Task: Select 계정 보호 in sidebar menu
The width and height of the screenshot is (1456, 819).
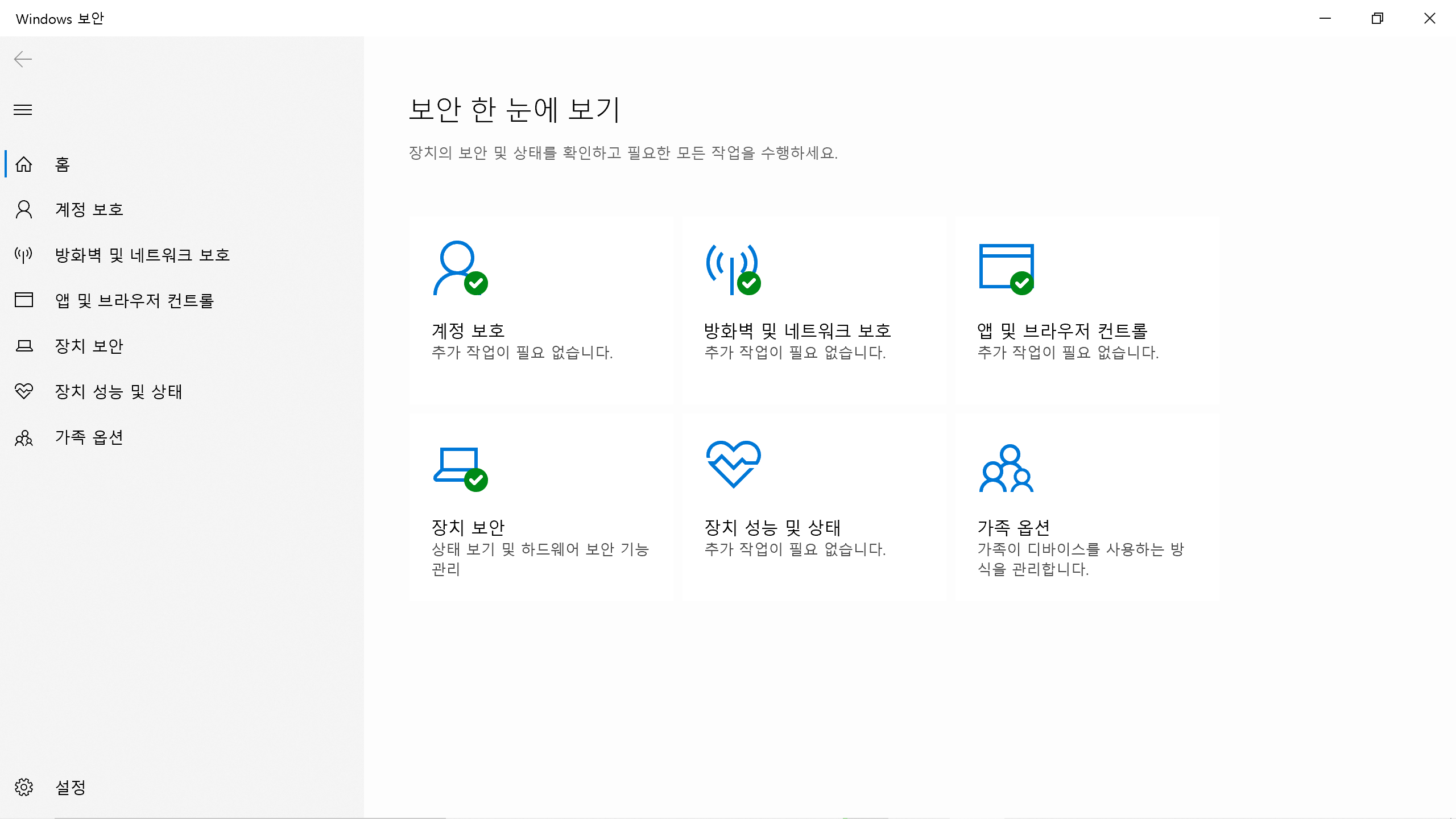Action: [89, 209]
